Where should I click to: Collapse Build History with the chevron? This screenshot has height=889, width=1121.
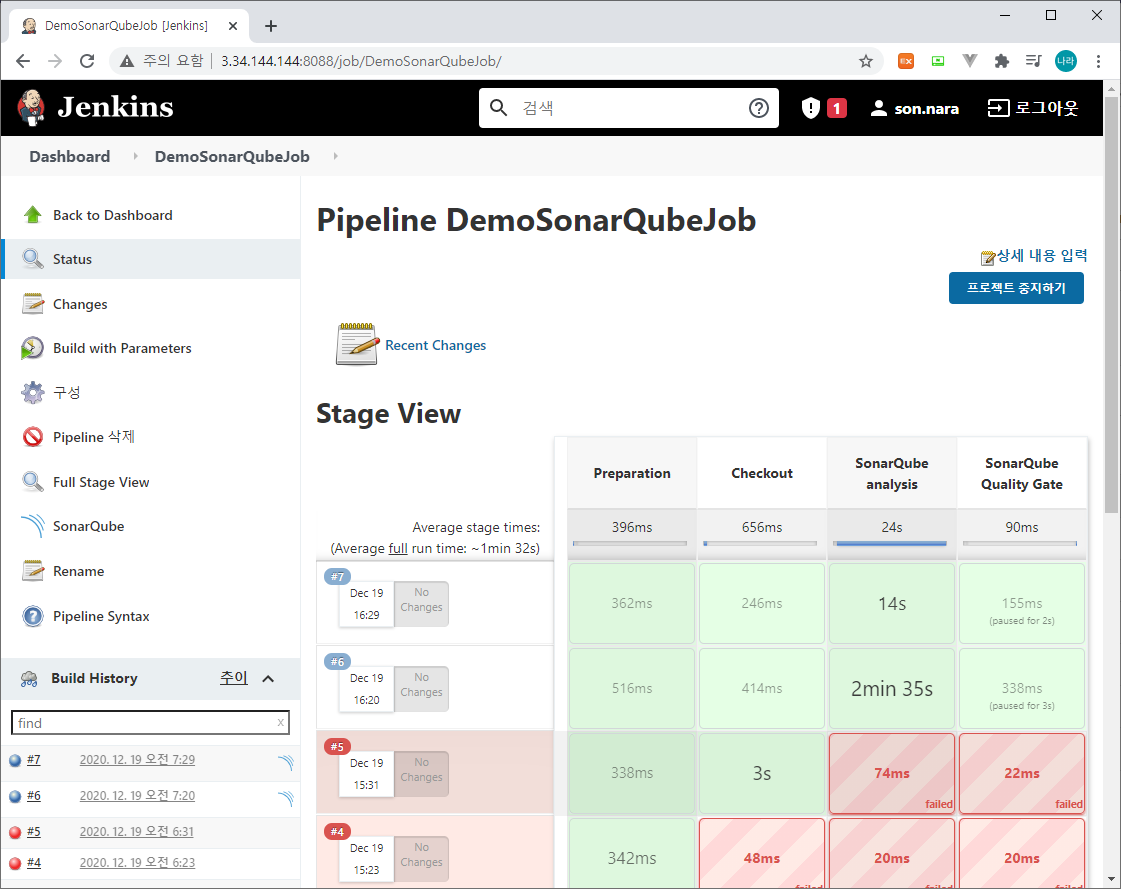[x=268, y=679]
